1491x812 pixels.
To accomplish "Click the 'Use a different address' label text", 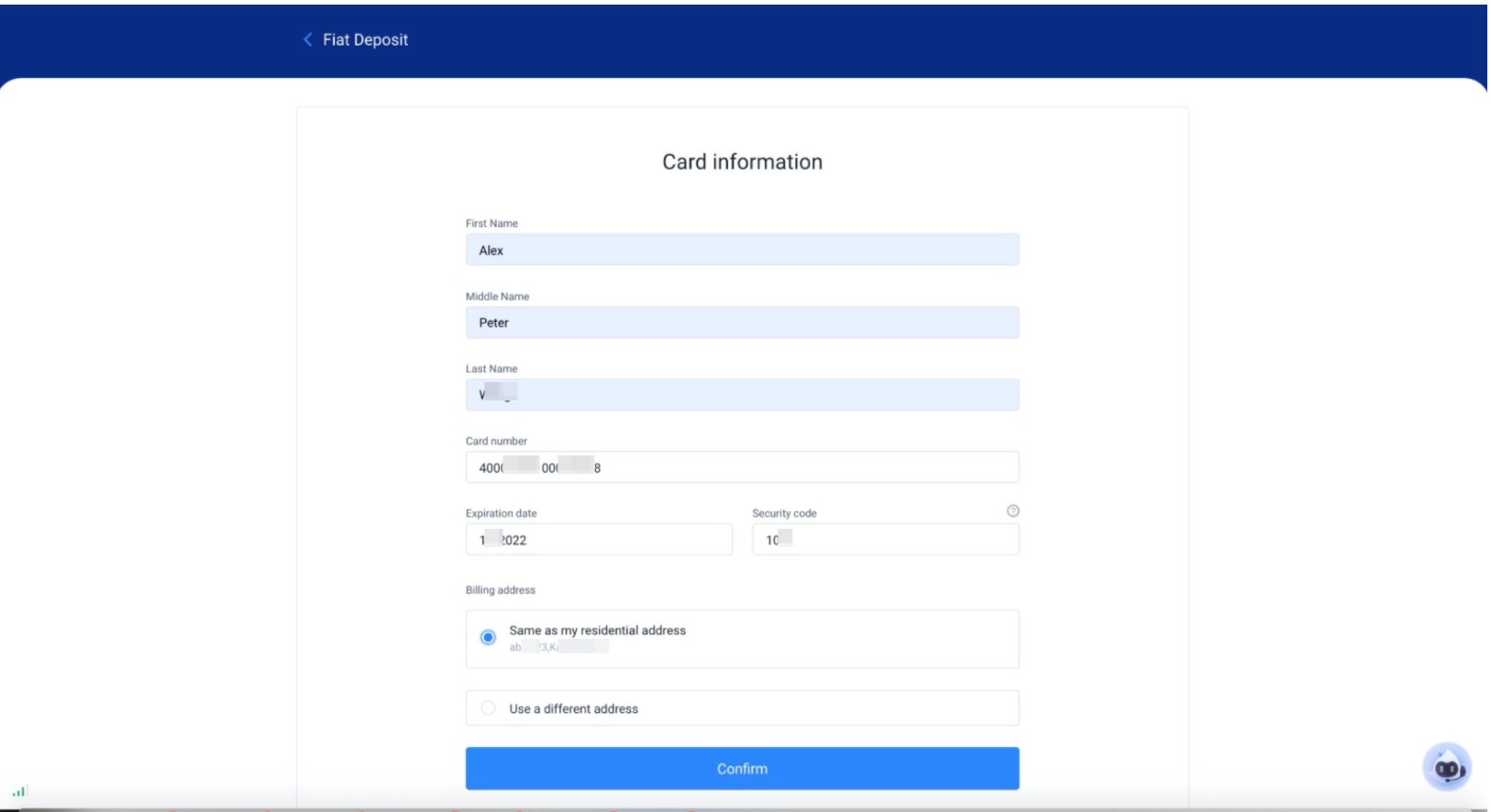I will [x=573, y=708].
